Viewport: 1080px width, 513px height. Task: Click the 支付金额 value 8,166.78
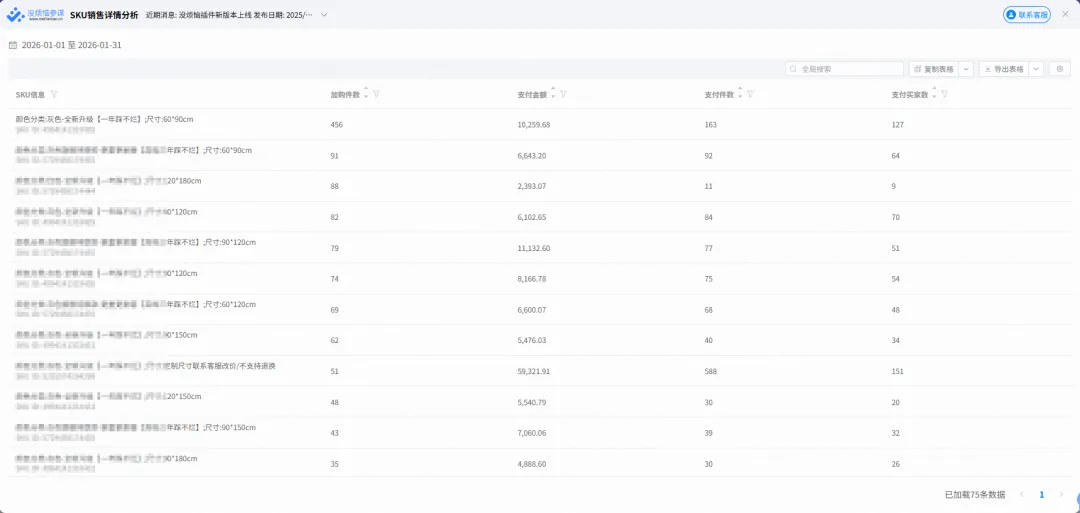click(x=532, y=279)
